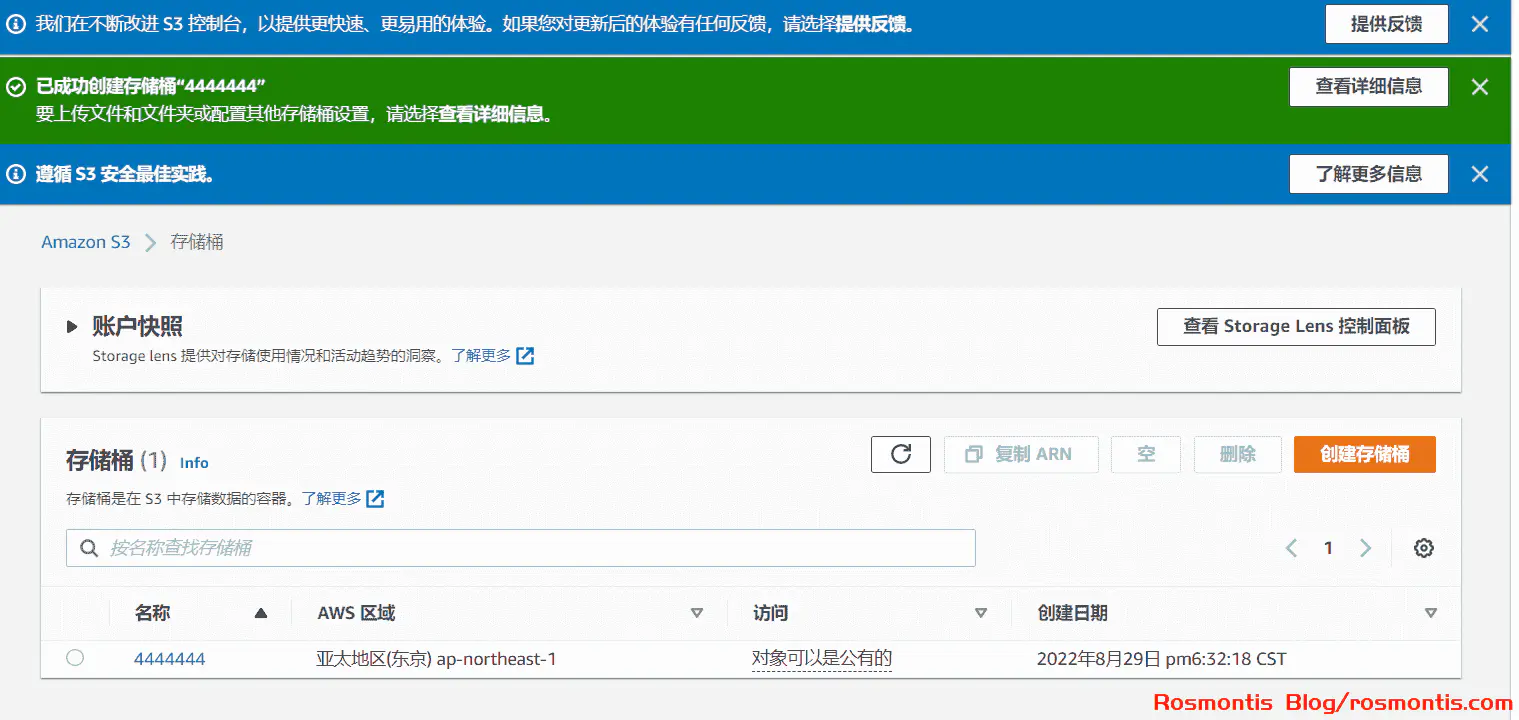Sort by 名称 column ascending arrow
Viewport: 1519px width, 720px height.
tap(261, 613)
